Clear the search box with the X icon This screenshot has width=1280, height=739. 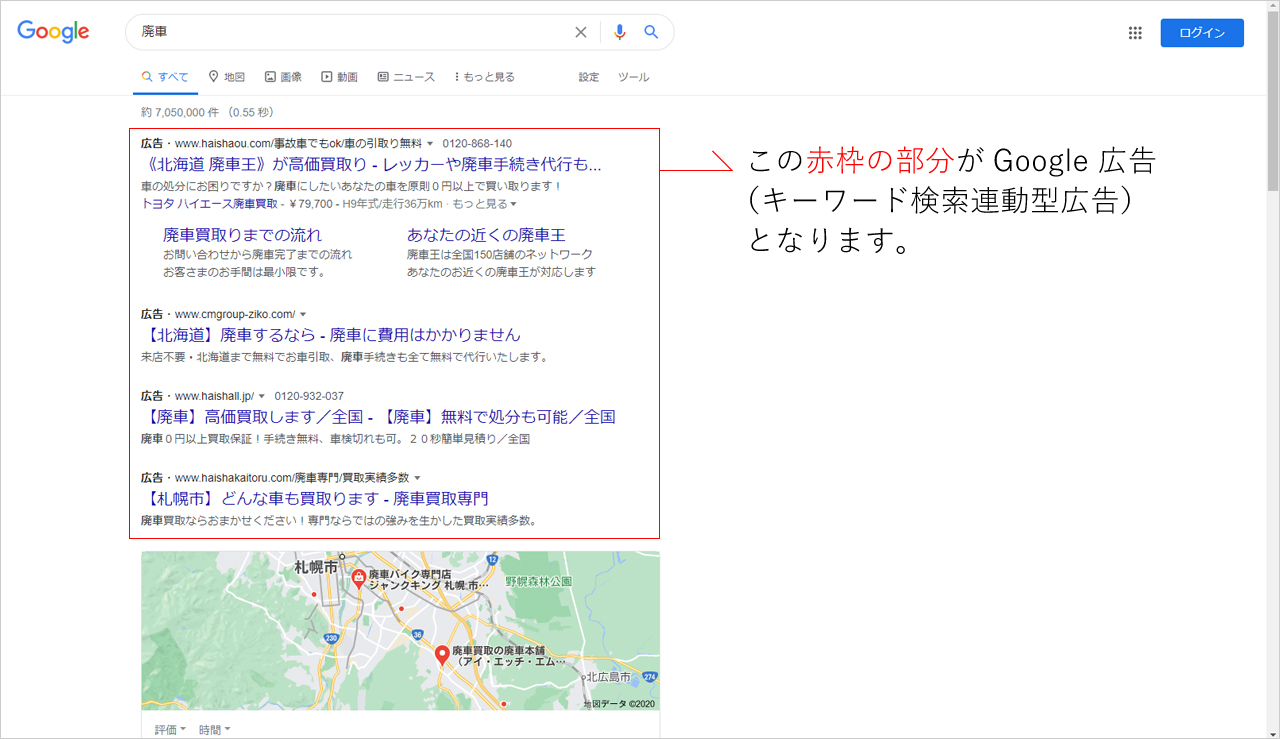(581, 32)
